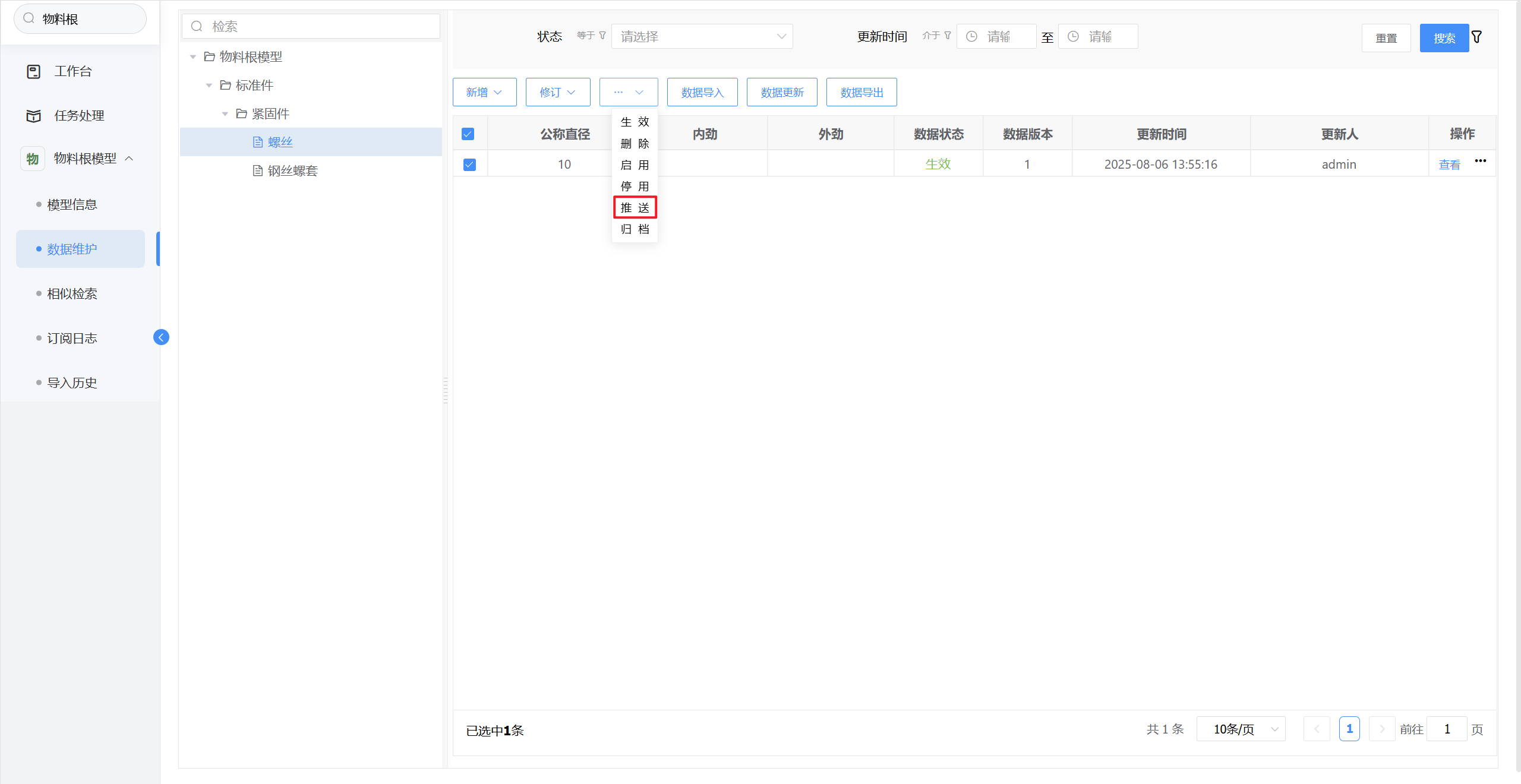Viewport: 1521px width, 784px height.
Task: Click the clock icon in start time field
Action: pos(972,37)
